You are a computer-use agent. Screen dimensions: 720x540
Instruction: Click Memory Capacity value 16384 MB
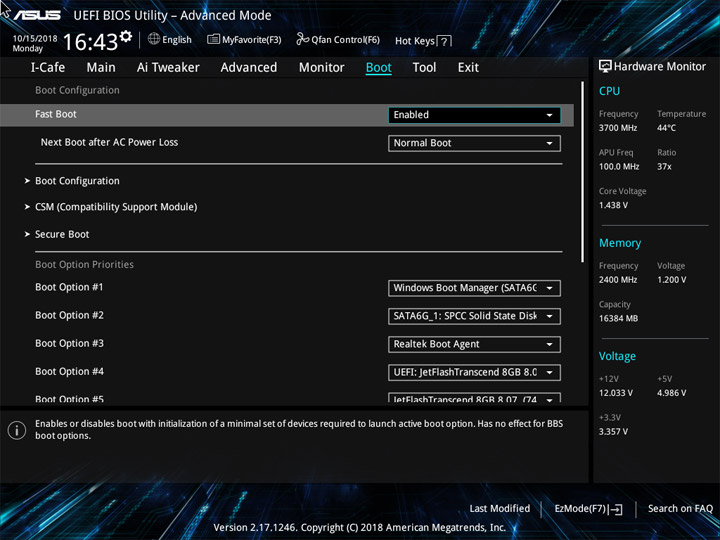click(x=618, y=318)
